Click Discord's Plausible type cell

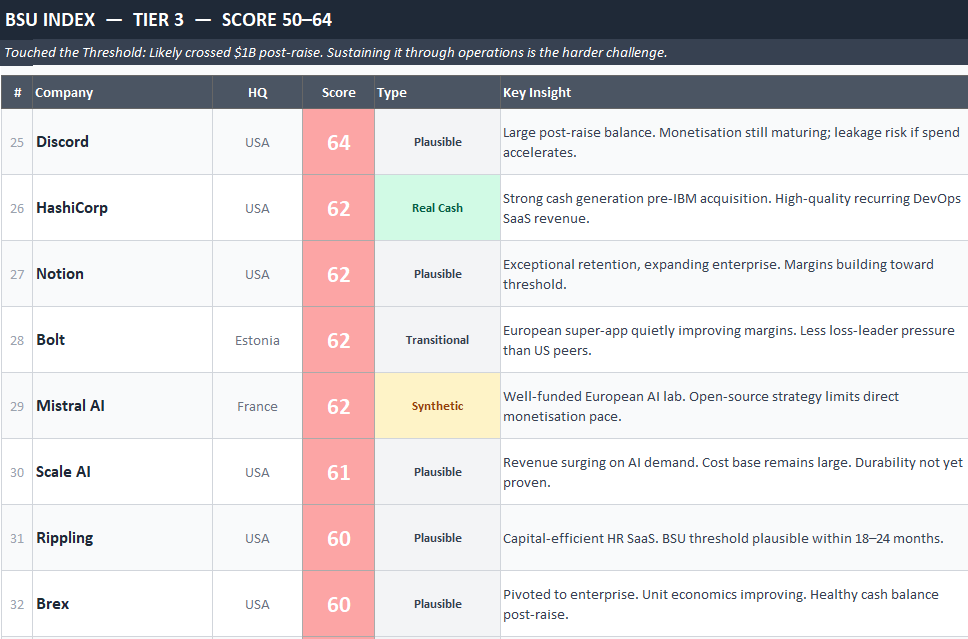[437, 142]
